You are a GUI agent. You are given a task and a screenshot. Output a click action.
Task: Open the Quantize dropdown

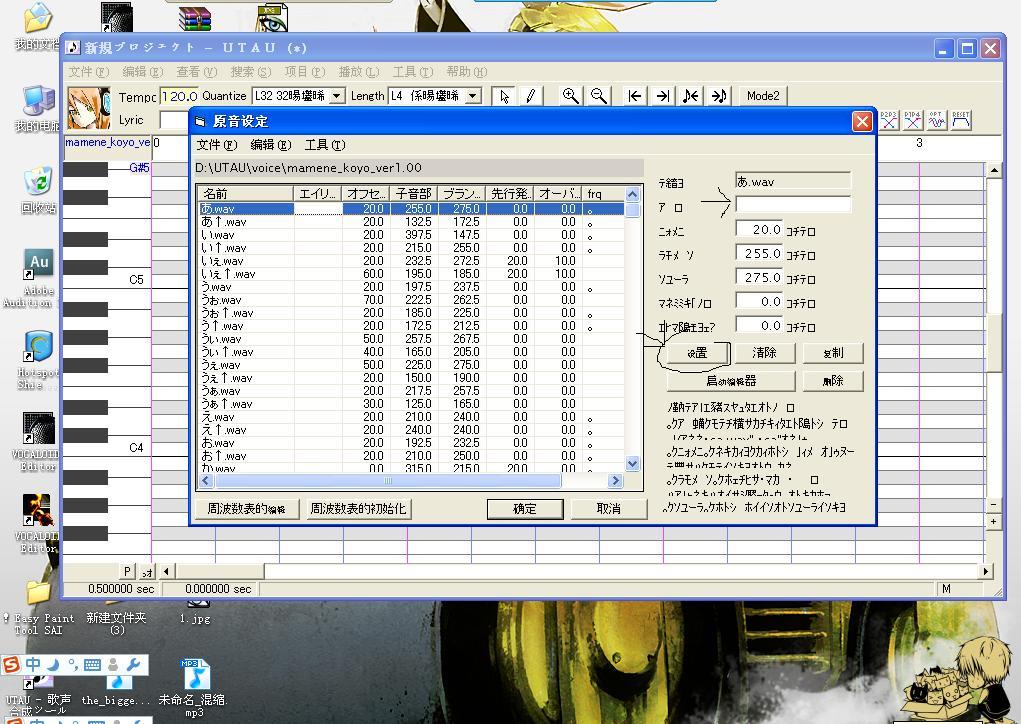click(337, 96)
